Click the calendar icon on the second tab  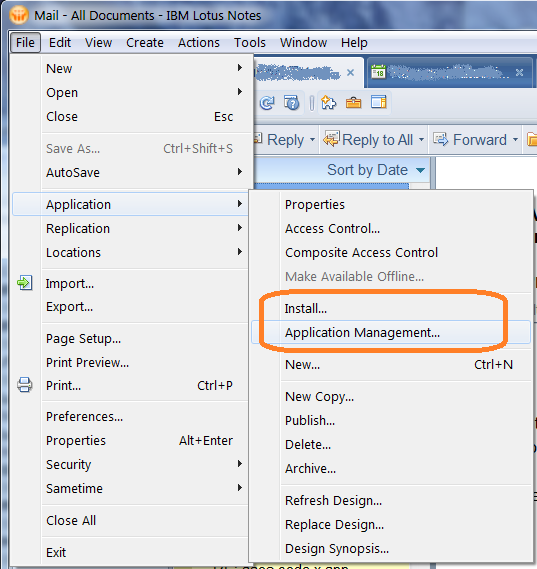coord(378,72)
